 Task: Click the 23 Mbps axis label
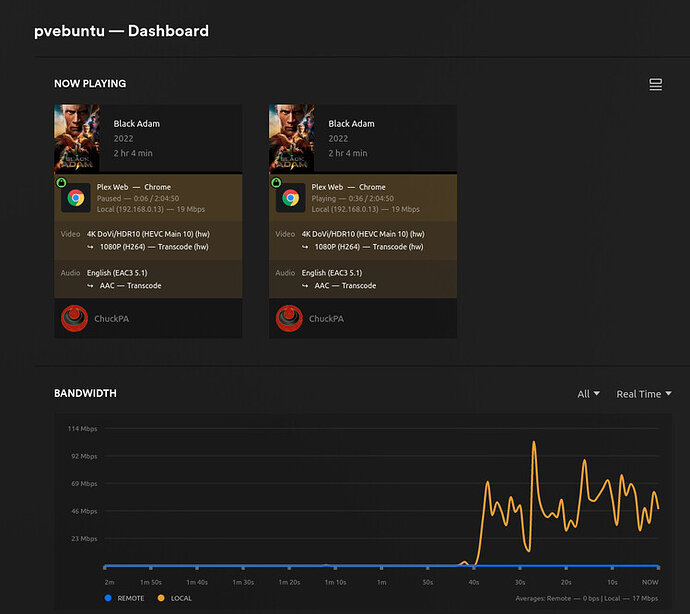tap(84, 539)
